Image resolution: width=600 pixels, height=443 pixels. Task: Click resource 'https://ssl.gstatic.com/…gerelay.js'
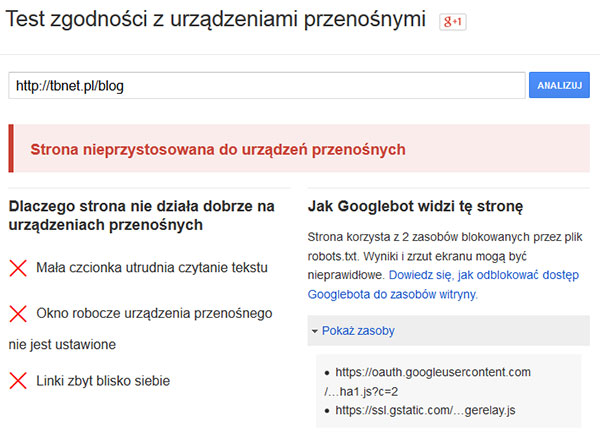pyautogui.click(x=425, y=410)
